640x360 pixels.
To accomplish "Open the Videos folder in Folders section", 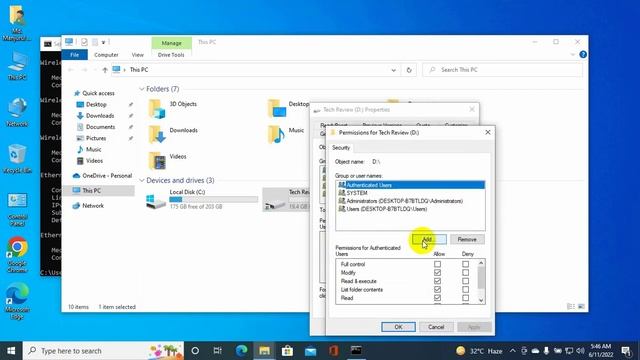I will 157,161.
